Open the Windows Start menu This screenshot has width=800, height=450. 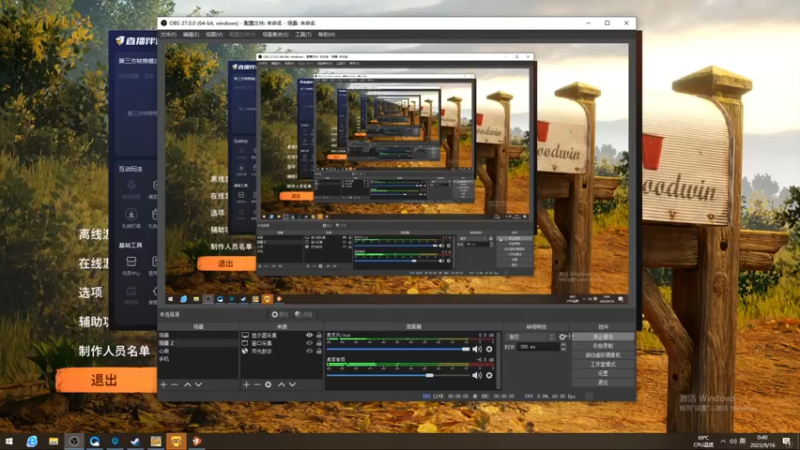[9, 441]
